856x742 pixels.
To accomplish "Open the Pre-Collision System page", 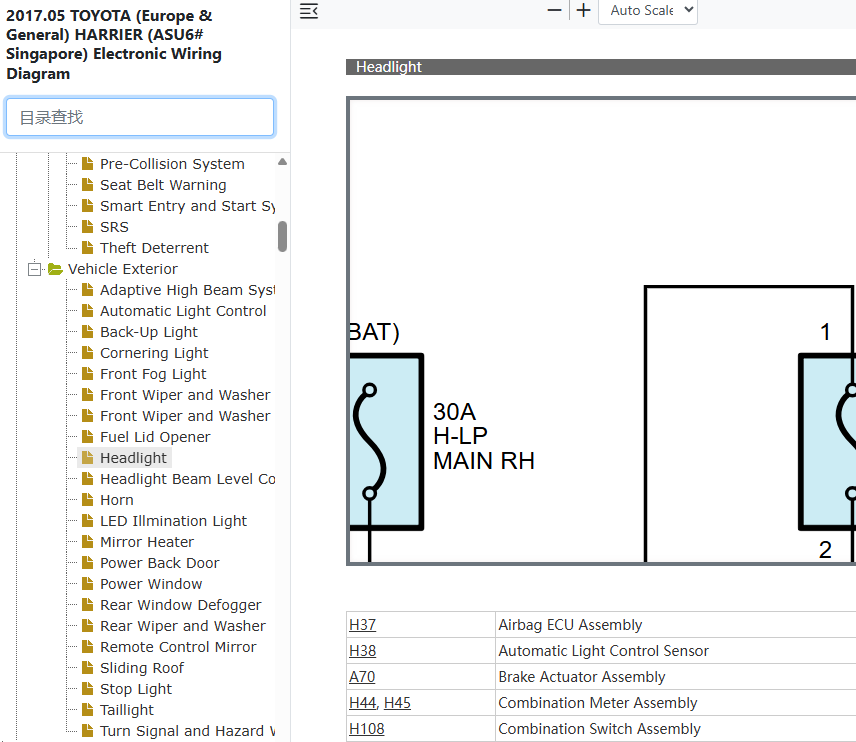I will (x=172, y=164).
